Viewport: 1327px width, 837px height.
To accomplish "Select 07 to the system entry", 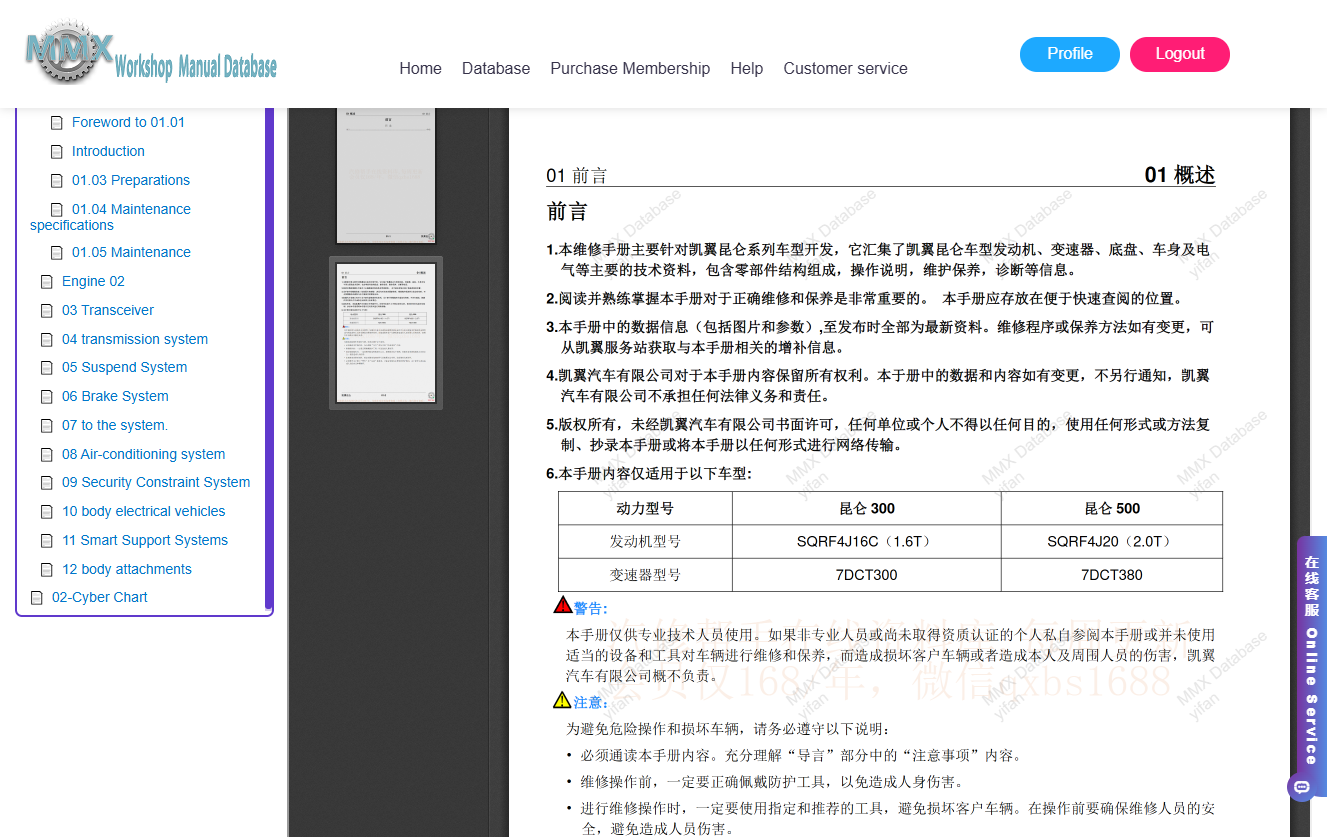I will tap(115, 425).
